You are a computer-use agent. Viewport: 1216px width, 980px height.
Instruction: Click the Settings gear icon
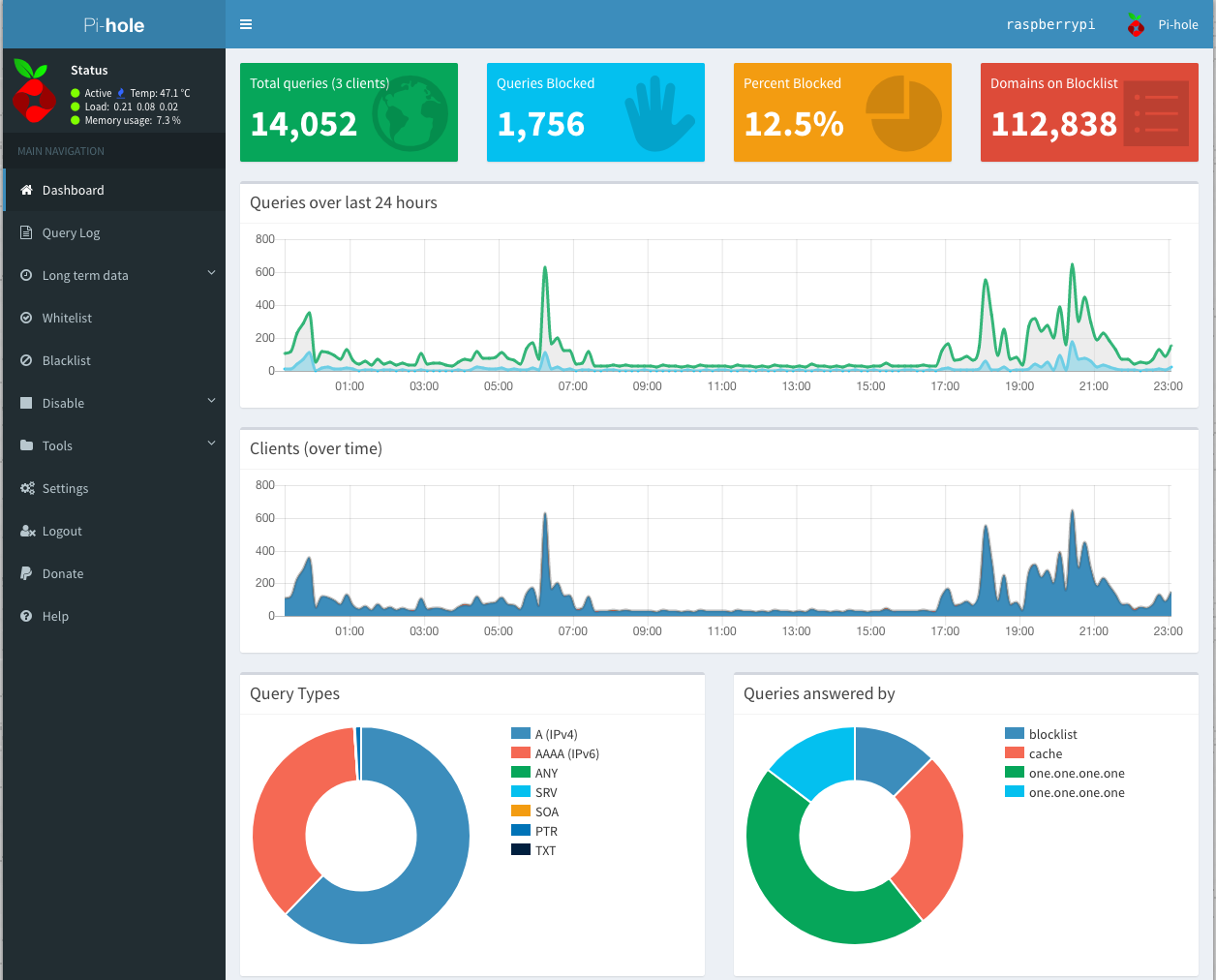pyautogui.click(x=27, y=488)
